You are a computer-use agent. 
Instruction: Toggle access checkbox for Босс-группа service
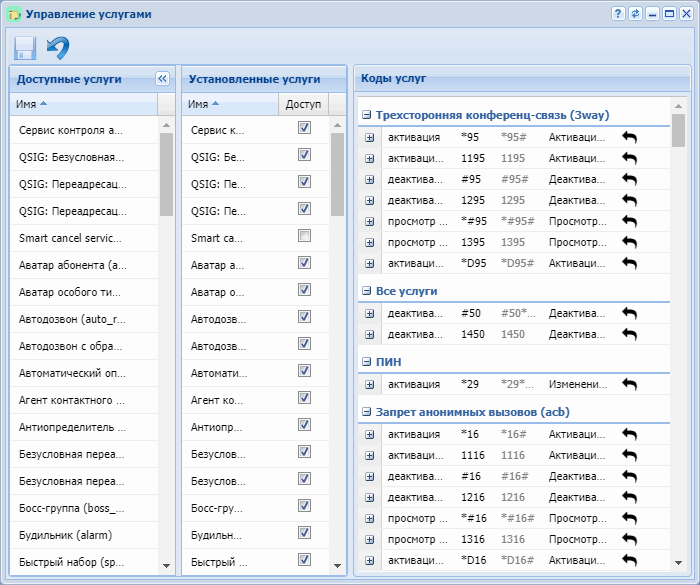pos(304,506)
